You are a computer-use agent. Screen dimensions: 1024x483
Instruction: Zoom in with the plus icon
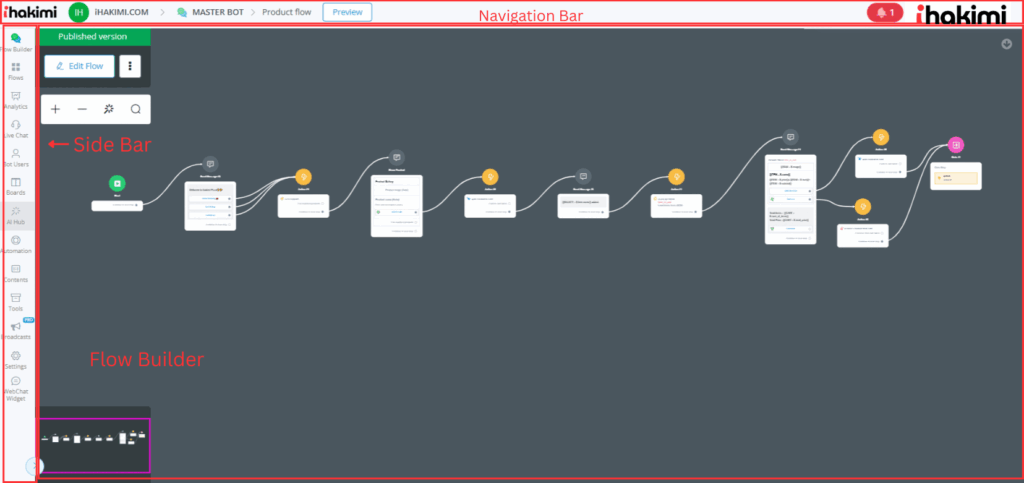(x=55, y=109)
